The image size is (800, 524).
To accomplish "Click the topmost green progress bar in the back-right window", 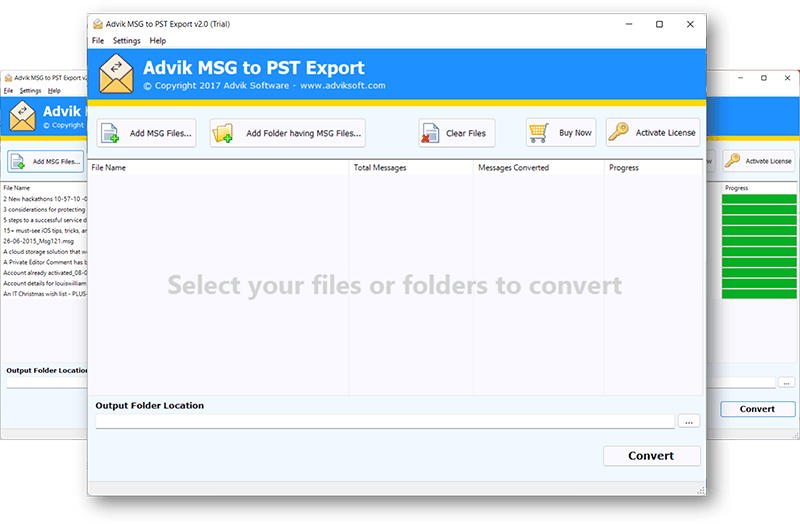I will (759, 199).
